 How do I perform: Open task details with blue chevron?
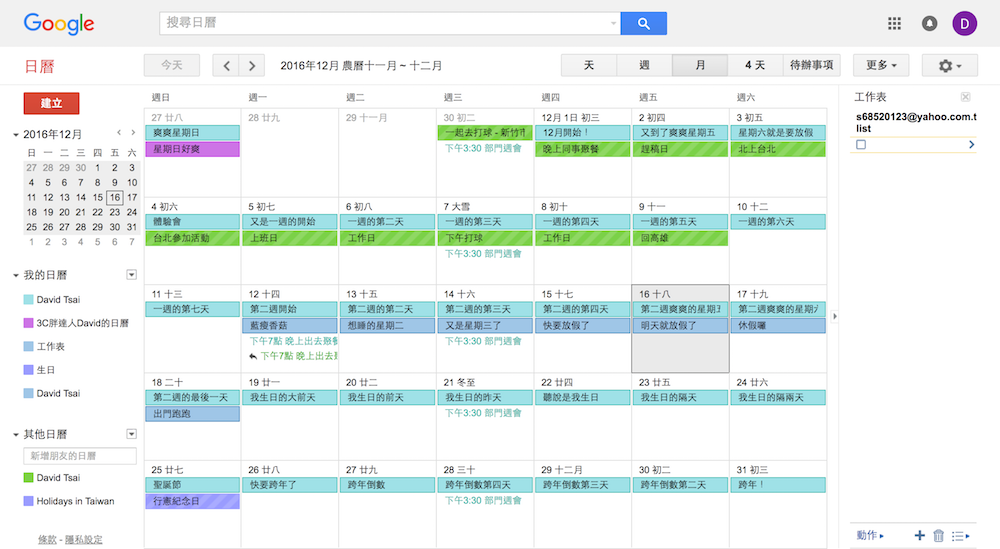click(971, 145)
